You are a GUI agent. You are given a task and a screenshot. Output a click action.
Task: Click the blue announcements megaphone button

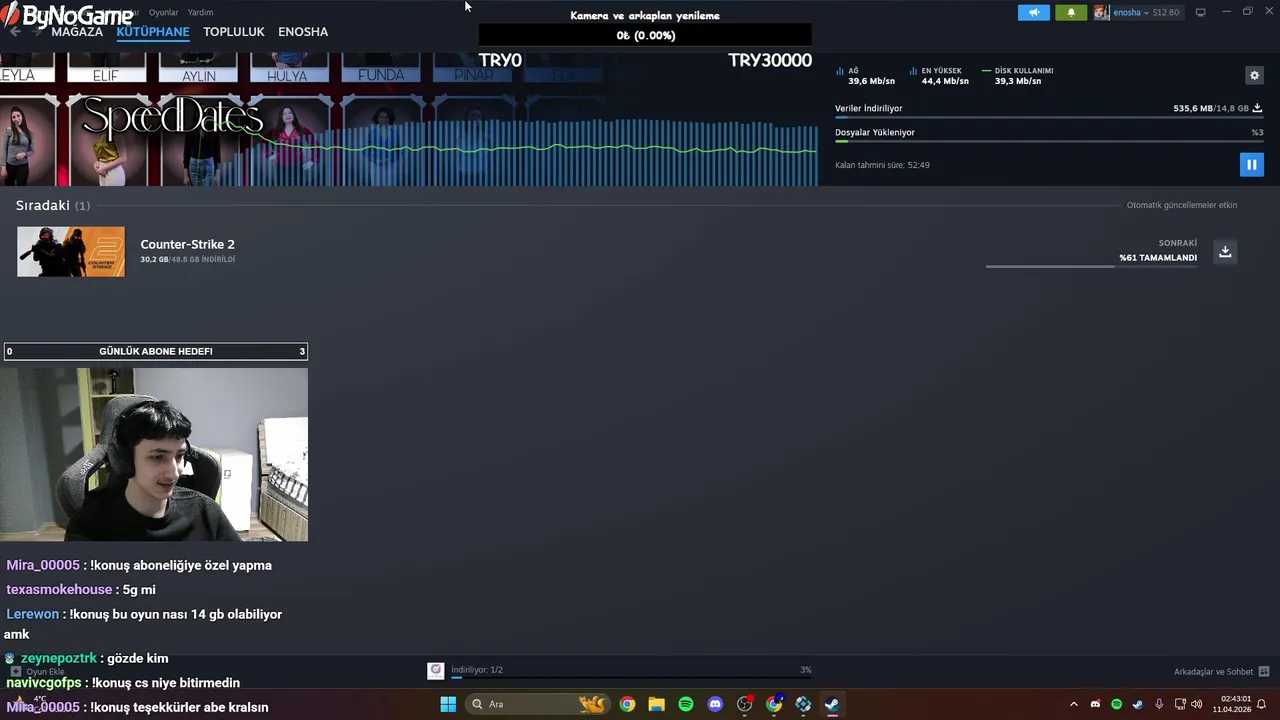pos(1034,12)
